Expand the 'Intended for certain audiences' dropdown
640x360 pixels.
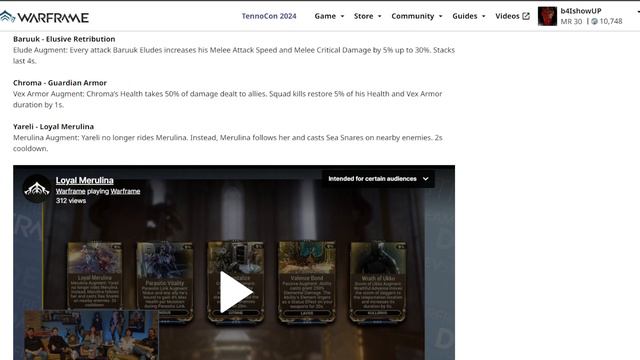click(378, 179)
